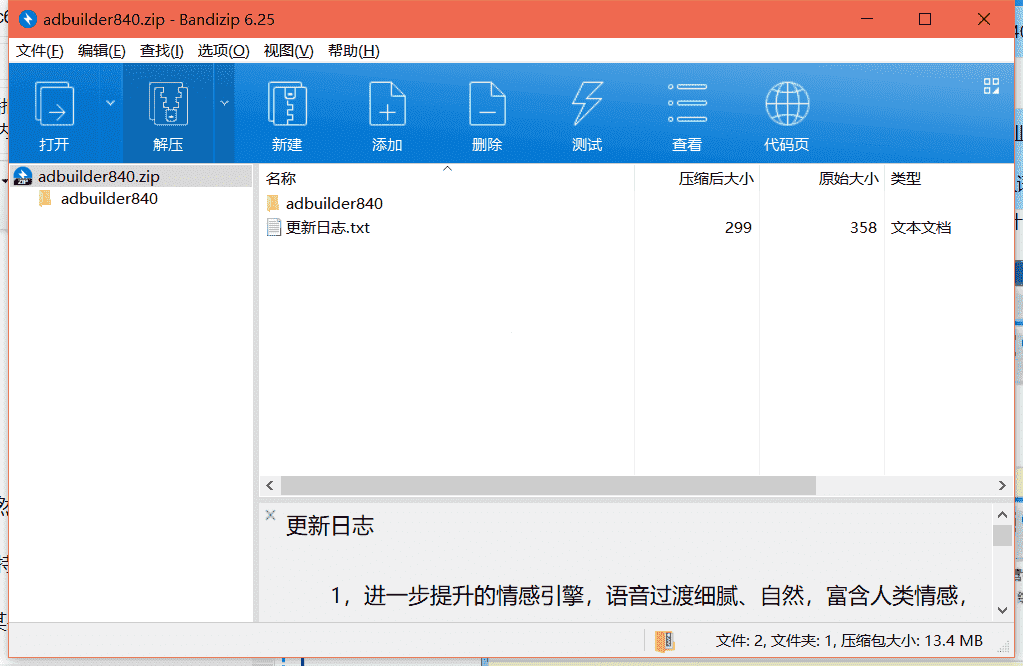The width and height of the screenshot is (1023, 666).
Task: Click the Code page (代码页) globe icon
Action: (x=787, y=104)
